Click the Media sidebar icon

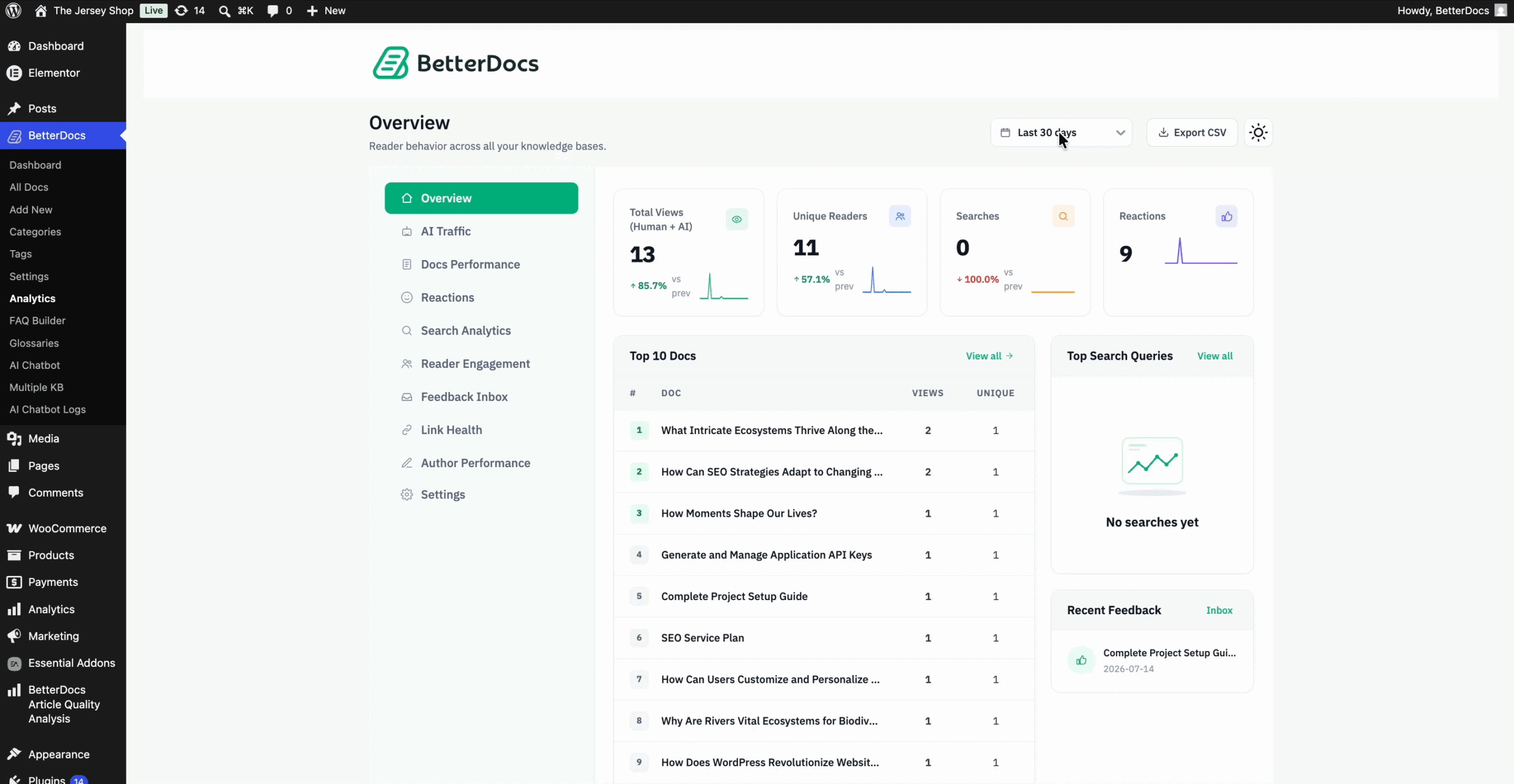tap(14, 438)
